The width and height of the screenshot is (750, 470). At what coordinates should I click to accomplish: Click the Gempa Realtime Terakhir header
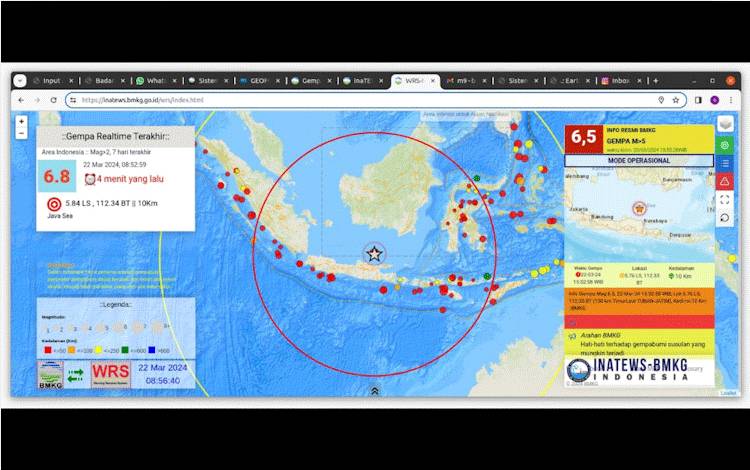[x=115, y=136]
